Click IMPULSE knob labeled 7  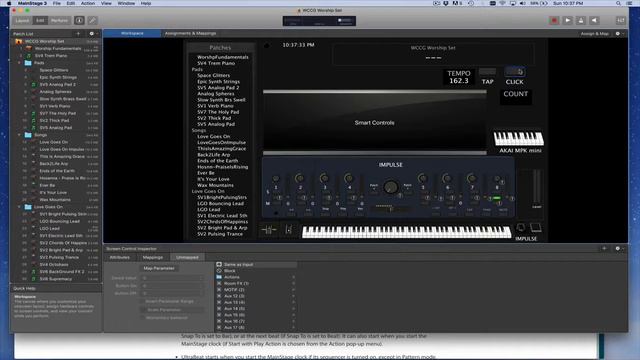[471, 178]
